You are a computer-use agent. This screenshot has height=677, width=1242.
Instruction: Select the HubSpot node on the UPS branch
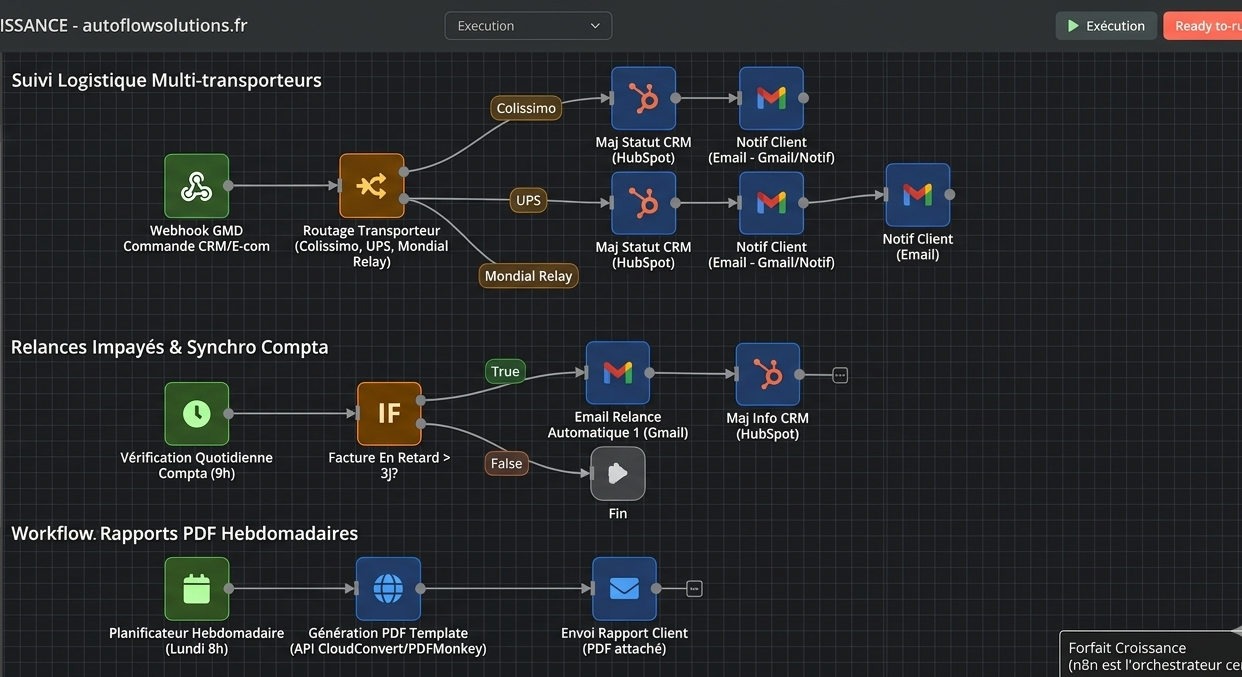[643, 203]
